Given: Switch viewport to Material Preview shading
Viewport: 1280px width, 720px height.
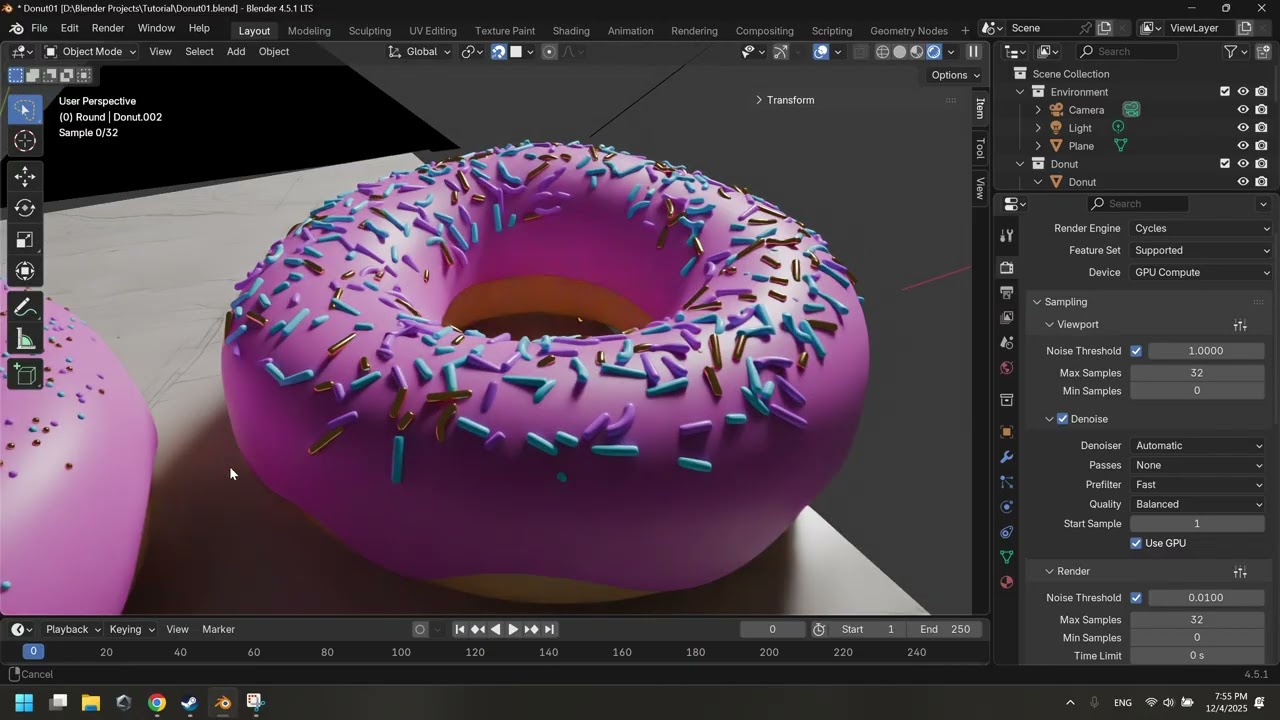Looking at the screenshot, I should (917, 52).
